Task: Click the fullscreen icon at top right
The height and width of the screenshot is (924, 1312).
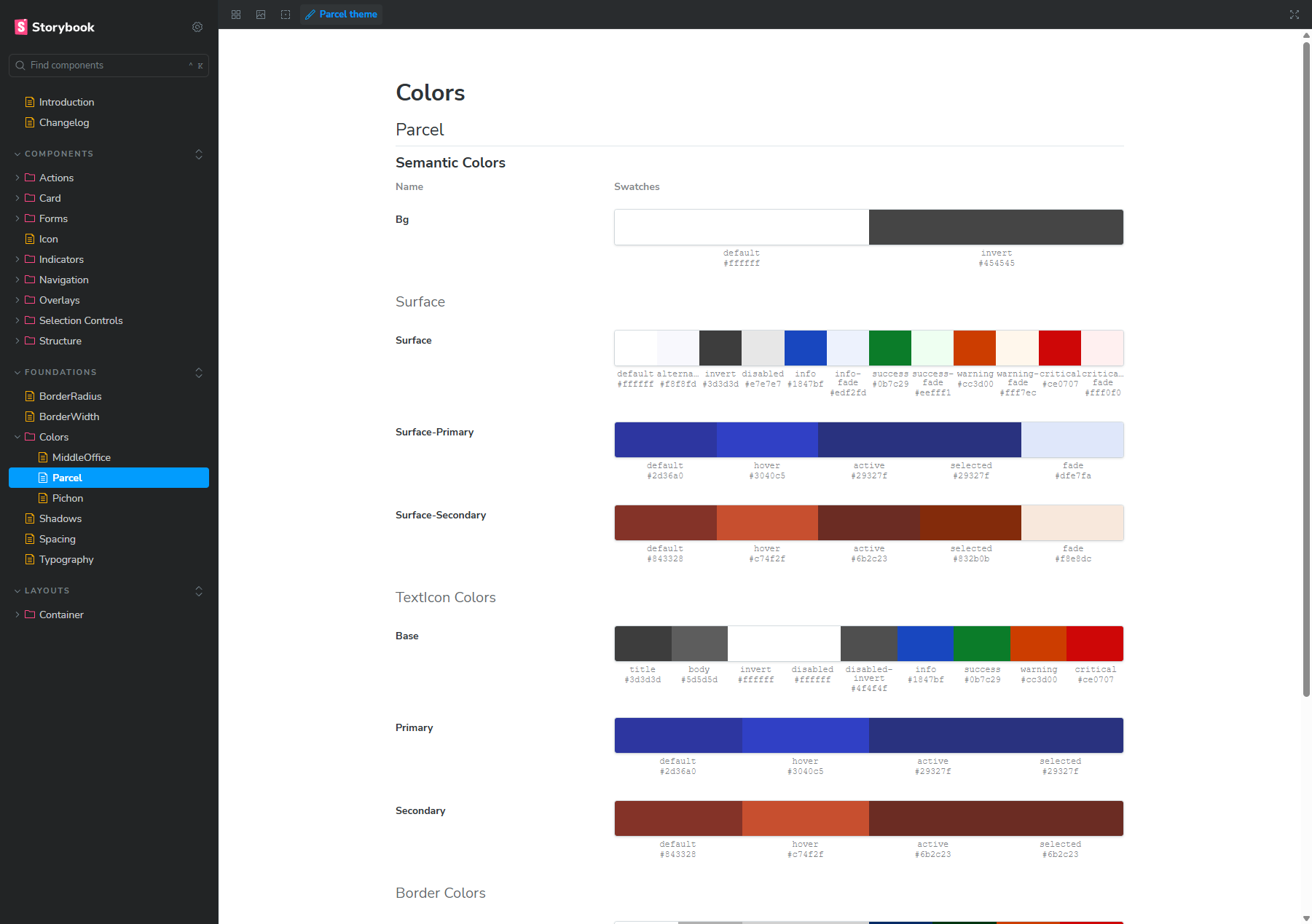Action: [x=1294, y=15]
